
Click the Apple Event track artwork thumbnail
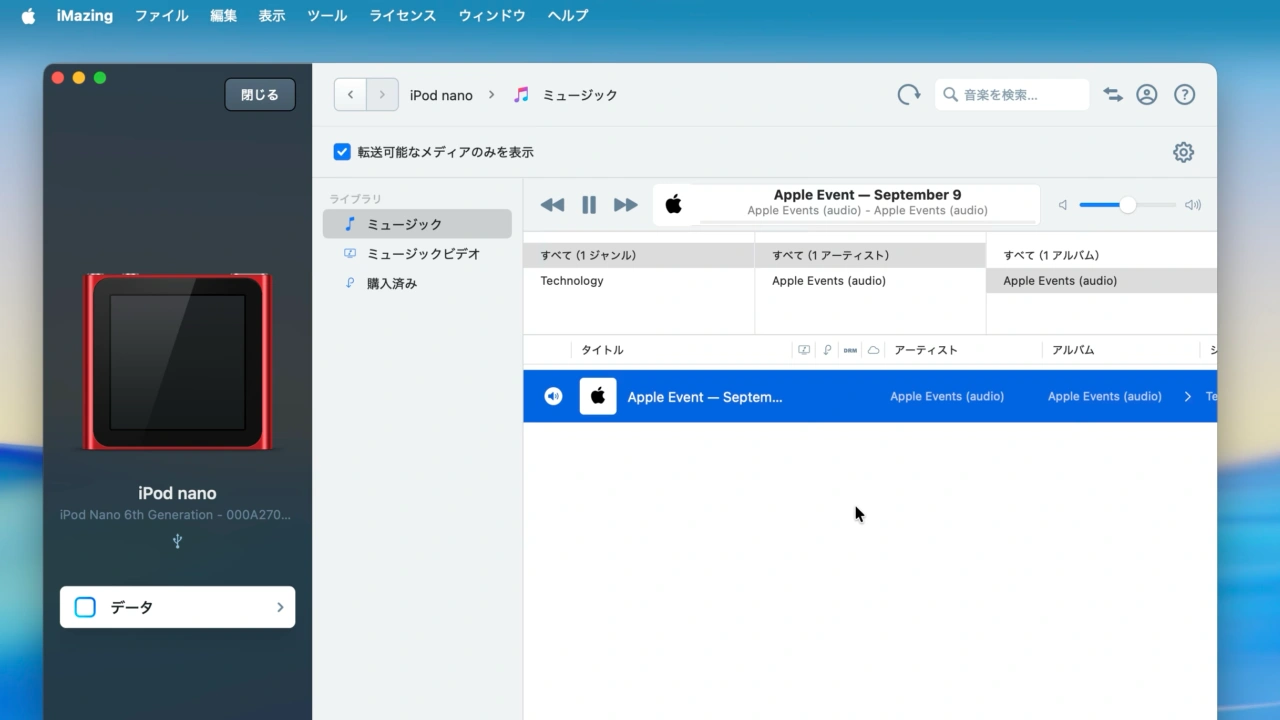598,396
